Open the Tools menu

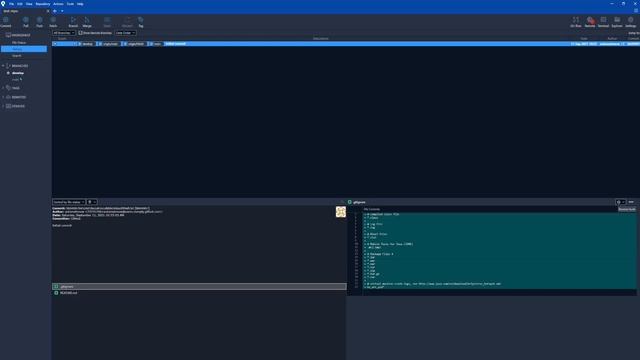[70, 4]
